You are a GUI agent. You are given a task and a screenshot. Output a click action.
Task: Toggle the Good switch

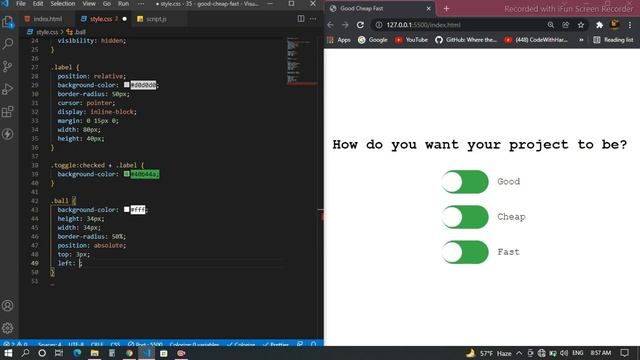465,182
